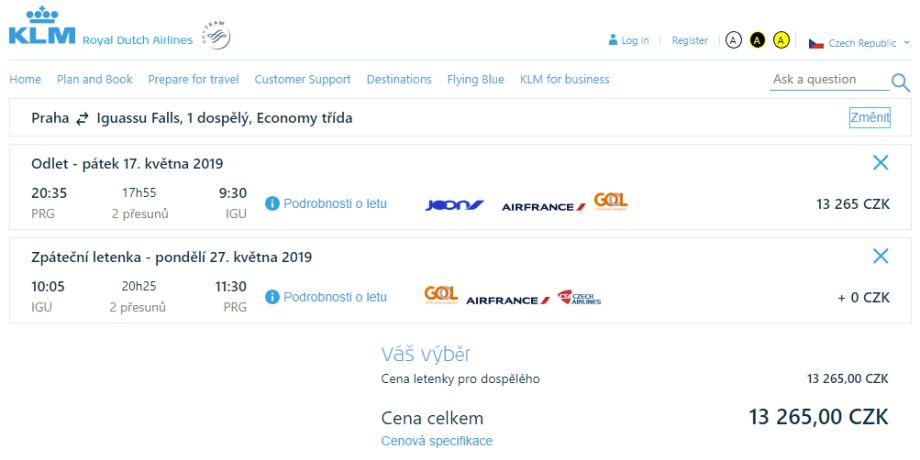Open the Cenová specifikace link

(437, 441)
